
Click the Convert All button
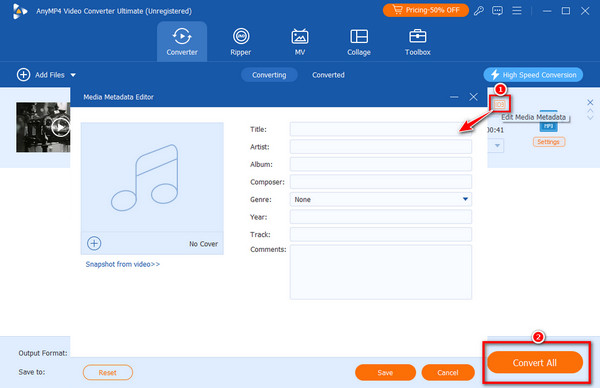pyautogui.click(x=535, y=362)
